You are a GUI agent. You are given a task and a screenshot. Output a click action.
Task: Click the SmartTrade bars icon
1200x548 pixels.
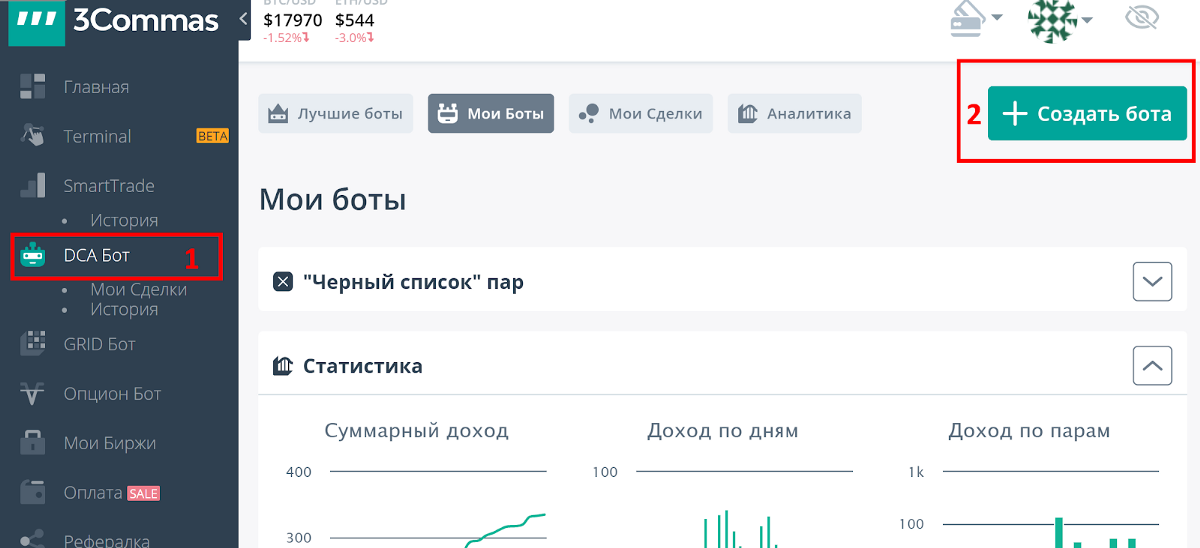pyautogui.click(x=33, y=185)
